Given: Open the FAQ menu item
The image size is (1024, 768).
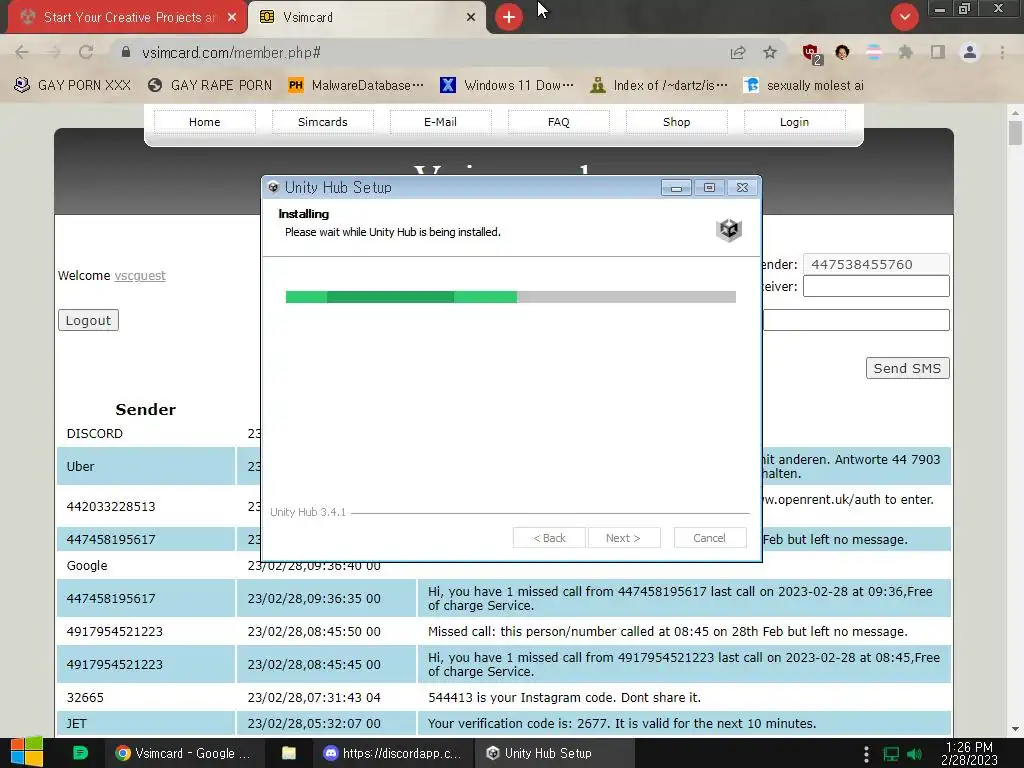Looking at the screenshot, I should point(558,122).
